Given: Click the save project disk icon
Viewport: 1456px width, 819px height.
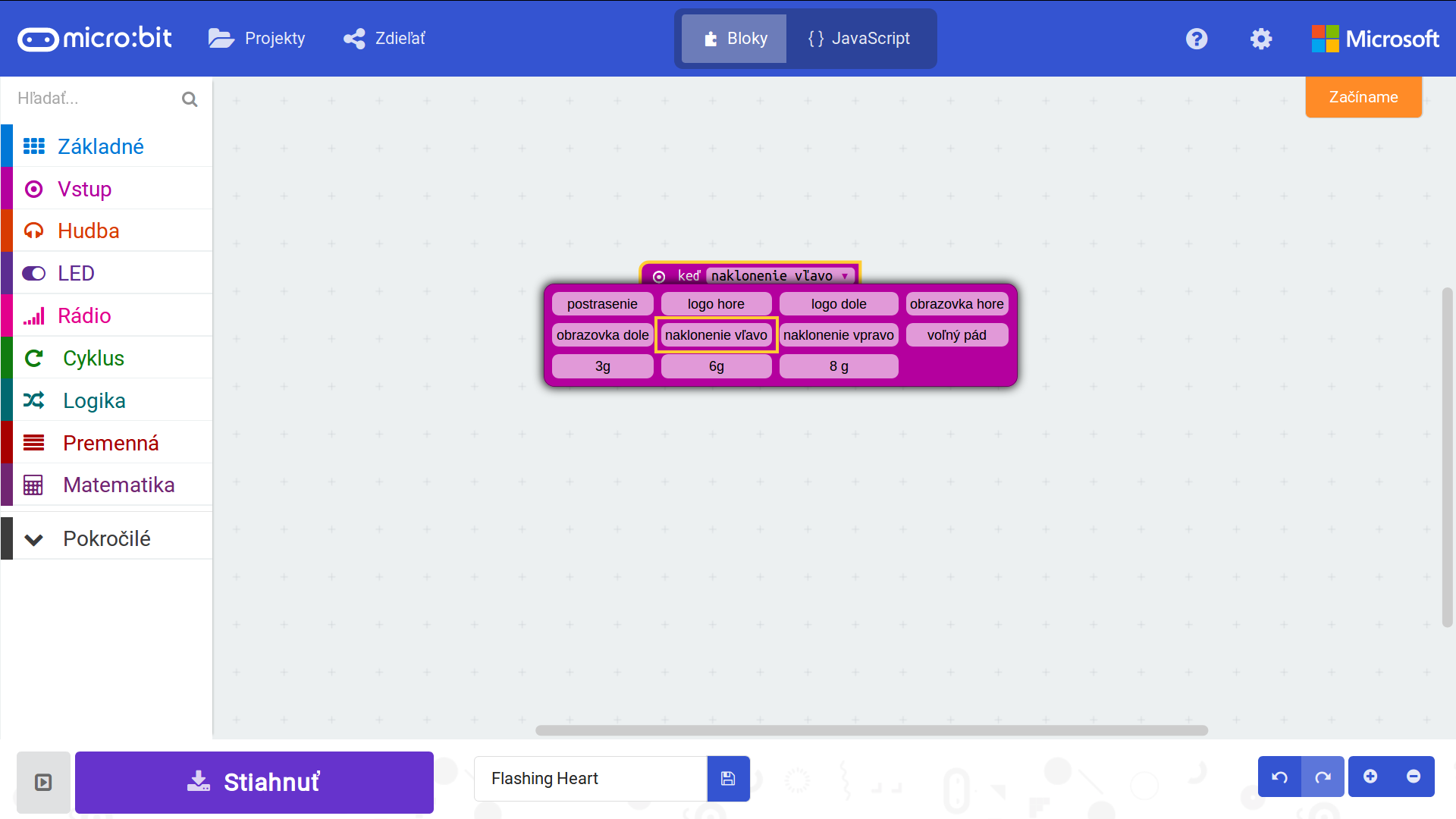Looking at the screenshot, I should click(728, 779).
